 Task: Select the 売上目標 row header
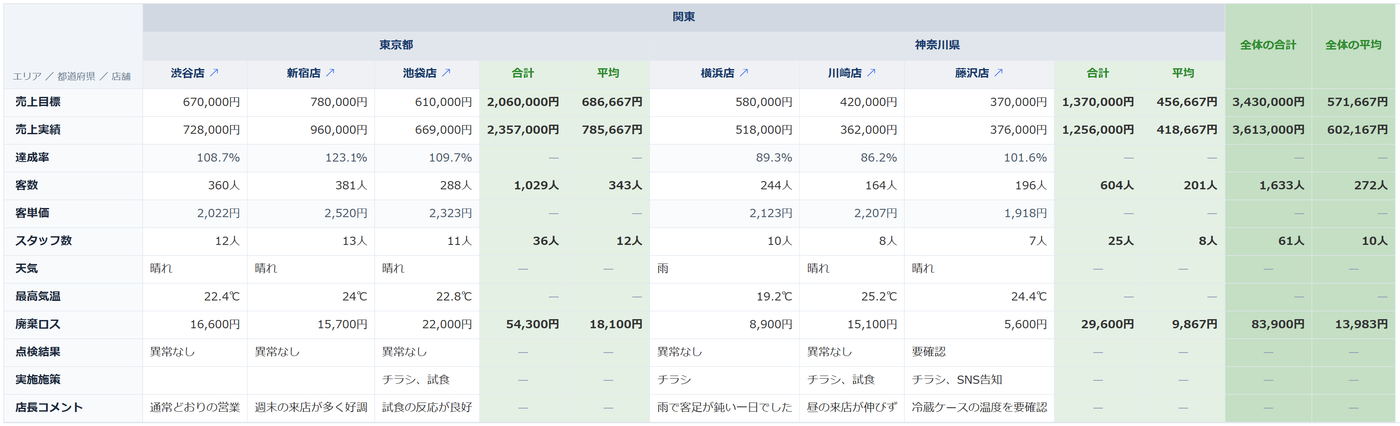(x=73, y=102)
